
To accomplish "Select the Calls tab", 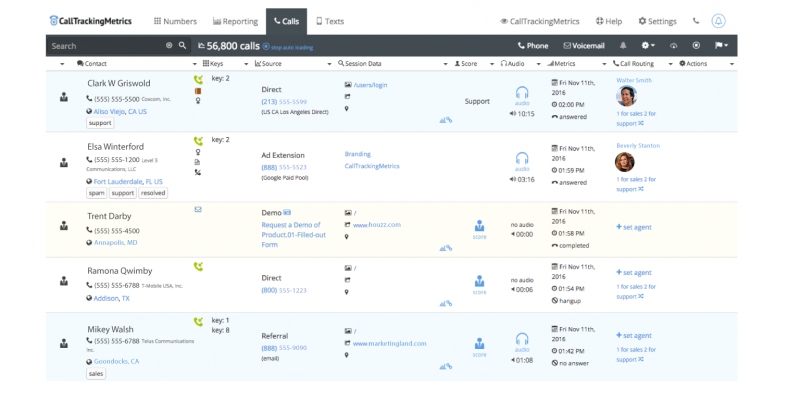I will pyautogui.click(x=286, y=21).
